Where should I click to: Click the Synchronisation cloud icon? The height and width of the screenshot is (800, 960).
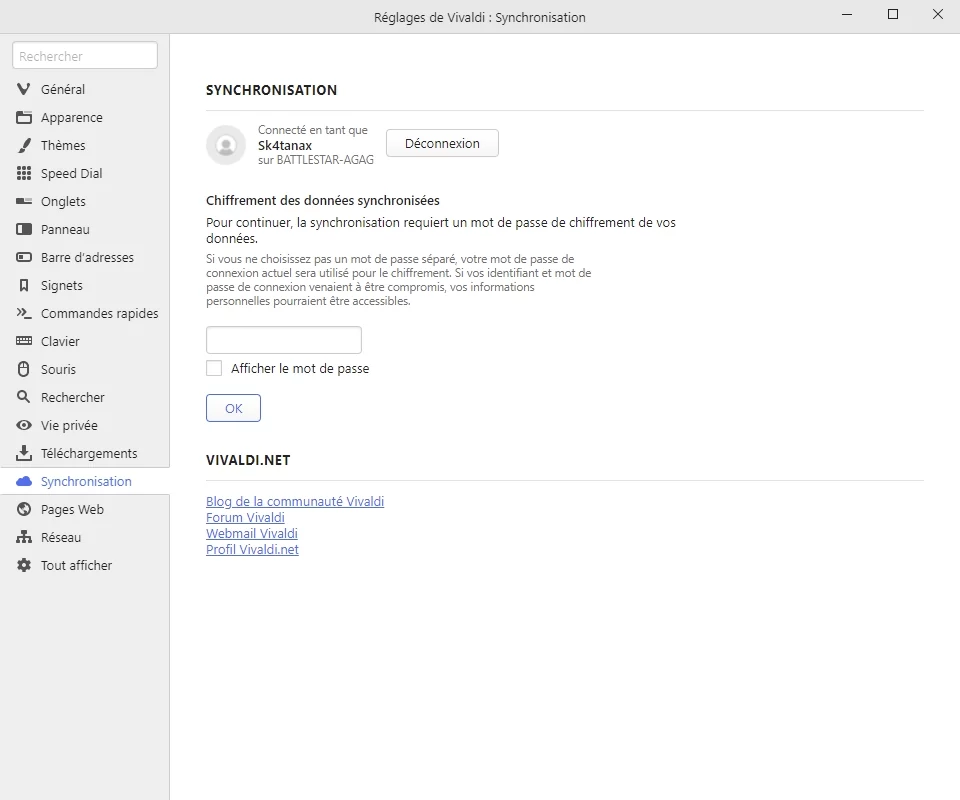[23, 482]
